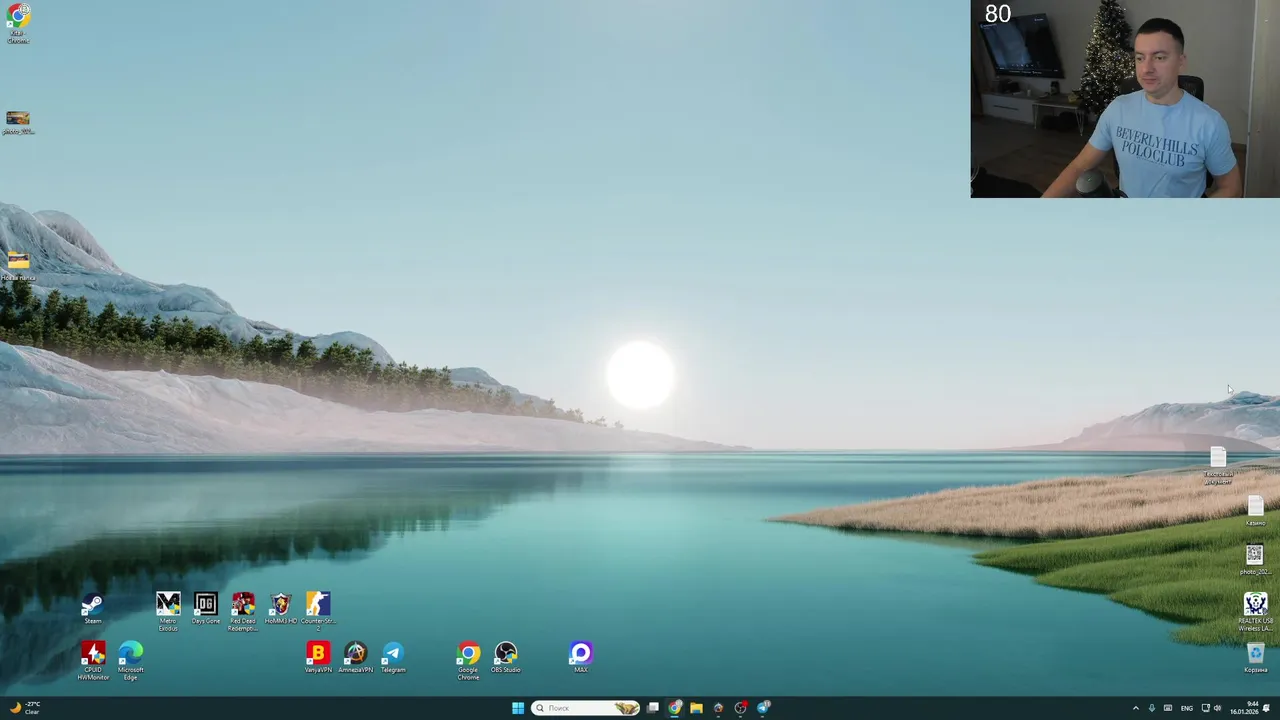The image size is (1280, 720).
Task: Switch the ENG input language indicator
Action: point(1187,708)
